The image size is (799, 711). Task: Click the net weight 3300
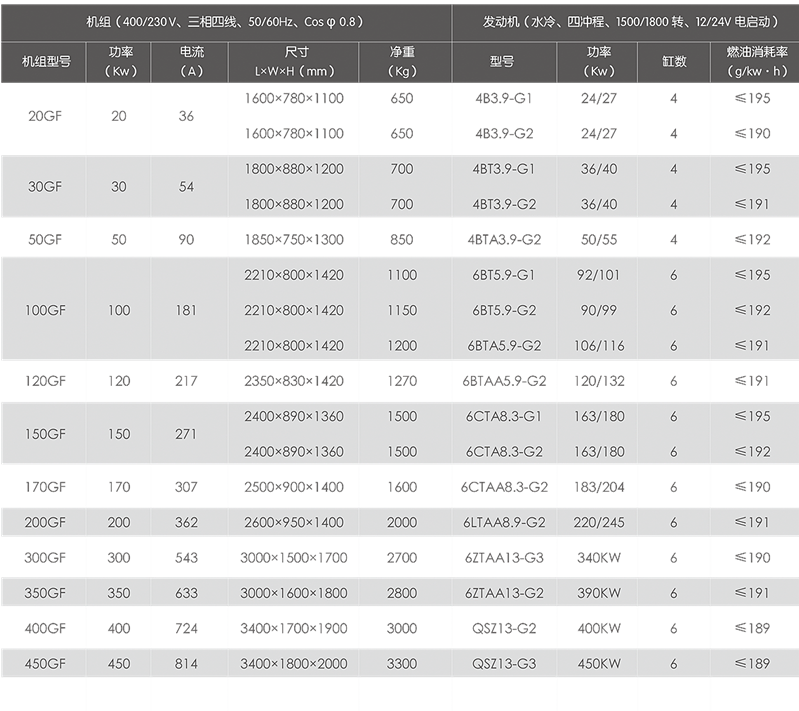(x=402, y=664)
